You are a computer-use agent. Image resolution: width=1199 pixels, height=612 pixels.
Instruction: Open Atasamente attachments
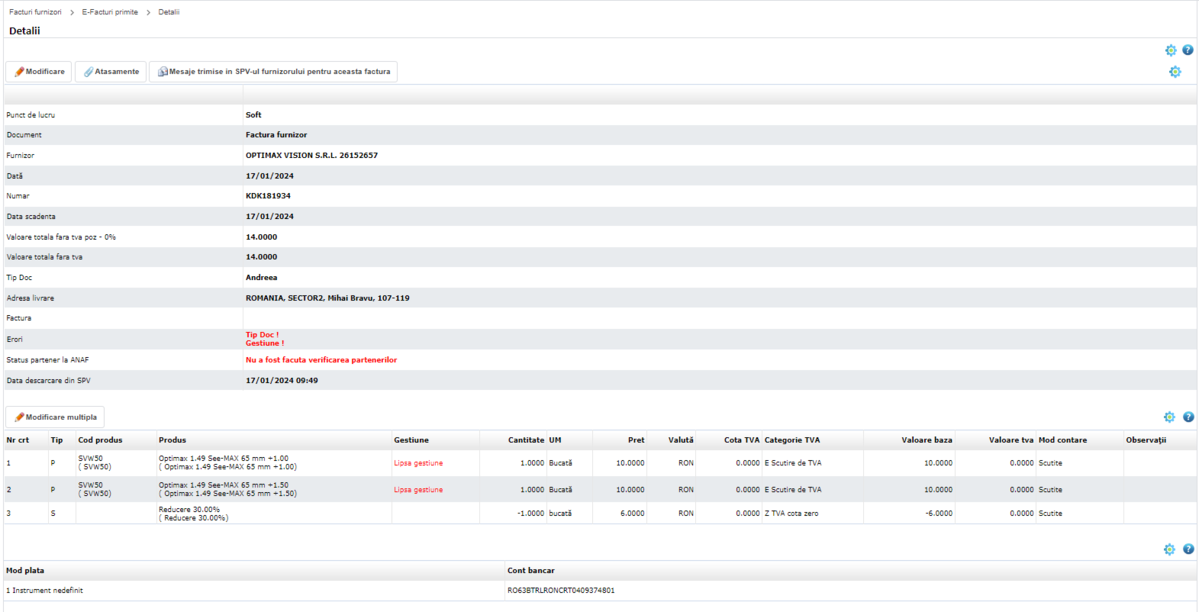click(111, 72)
